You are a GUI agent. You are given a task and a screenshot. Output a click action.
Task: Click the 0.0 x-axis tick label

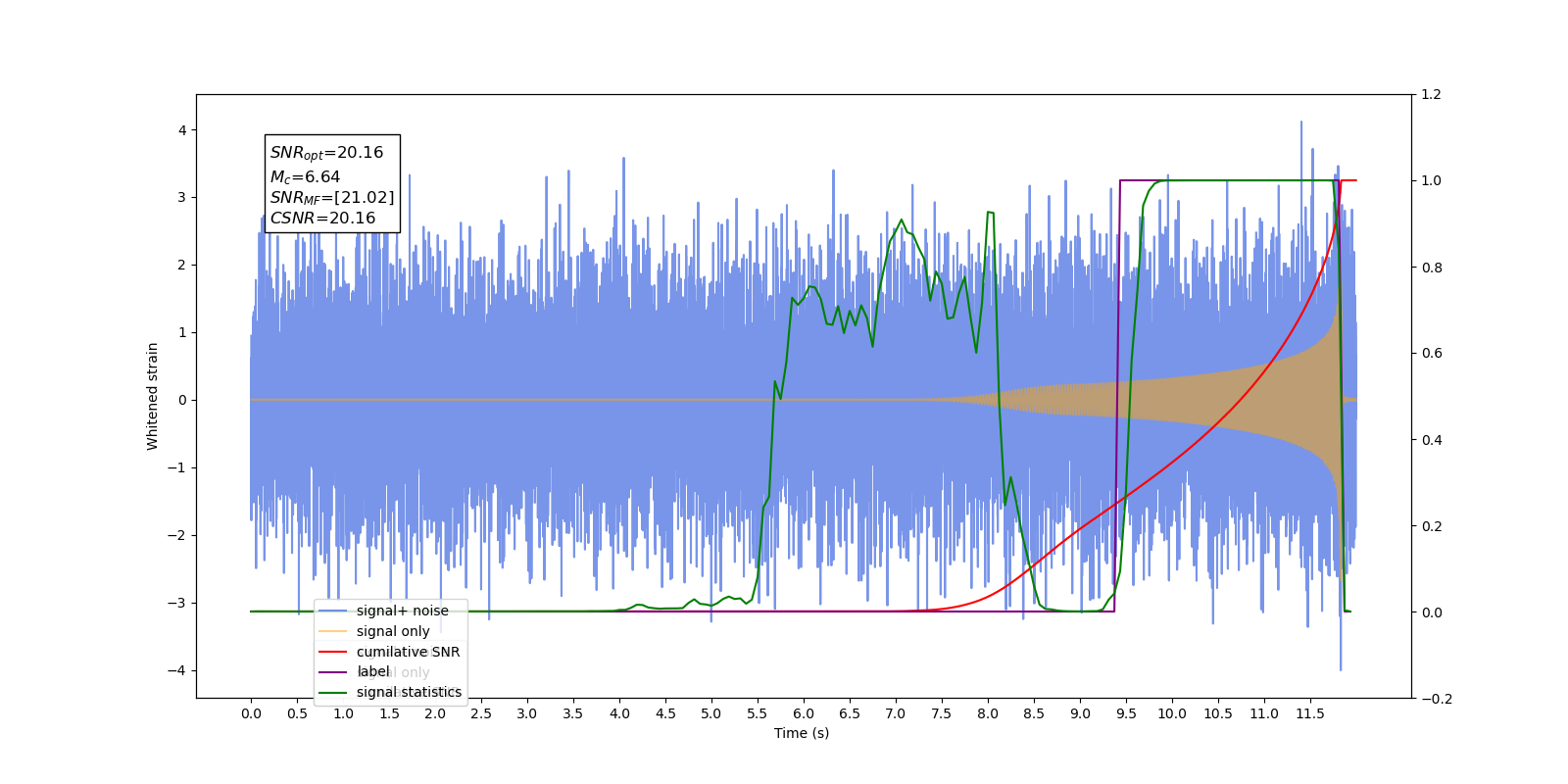coord(251,713)
